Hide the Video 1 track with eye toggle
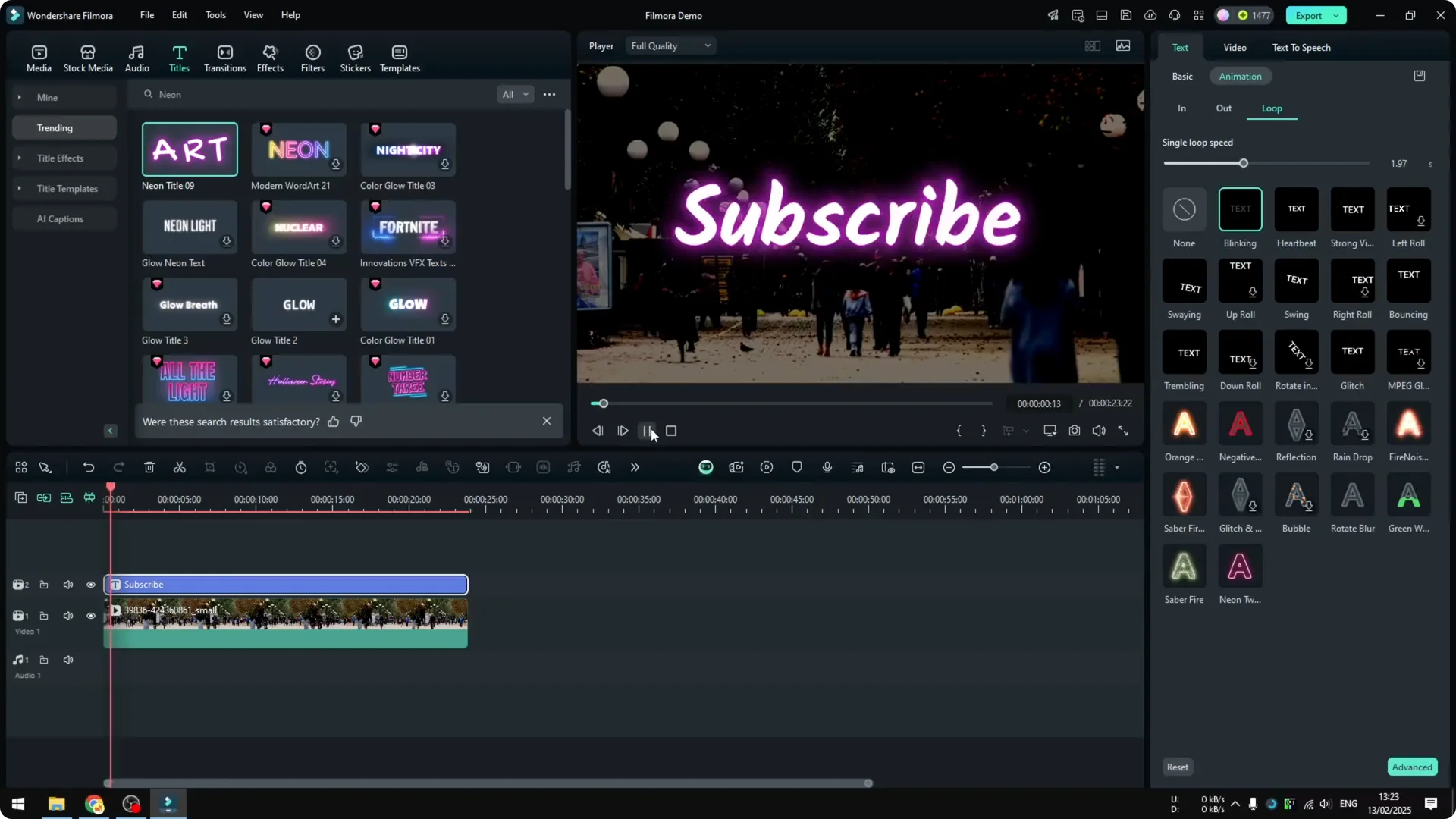 tap(91, 616)
